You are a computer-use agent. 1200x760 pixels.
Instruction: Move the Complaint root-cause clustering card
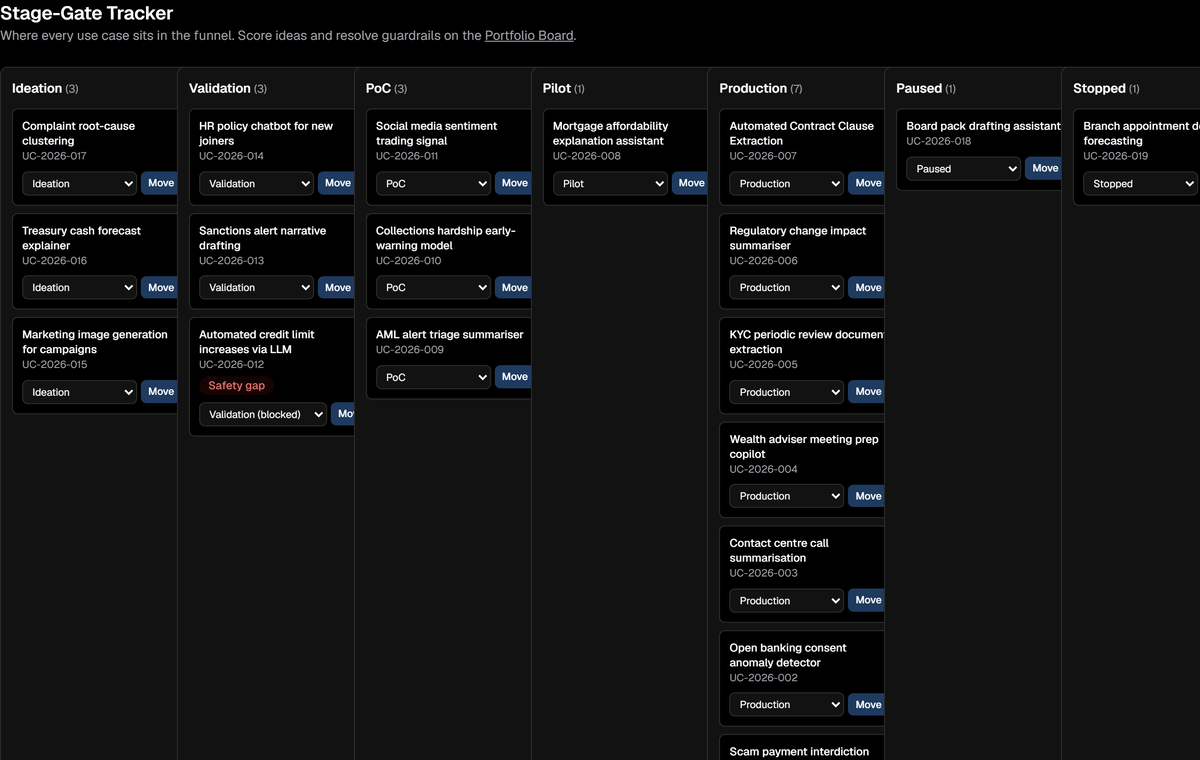pyautogui.click(x=160, y=184)
